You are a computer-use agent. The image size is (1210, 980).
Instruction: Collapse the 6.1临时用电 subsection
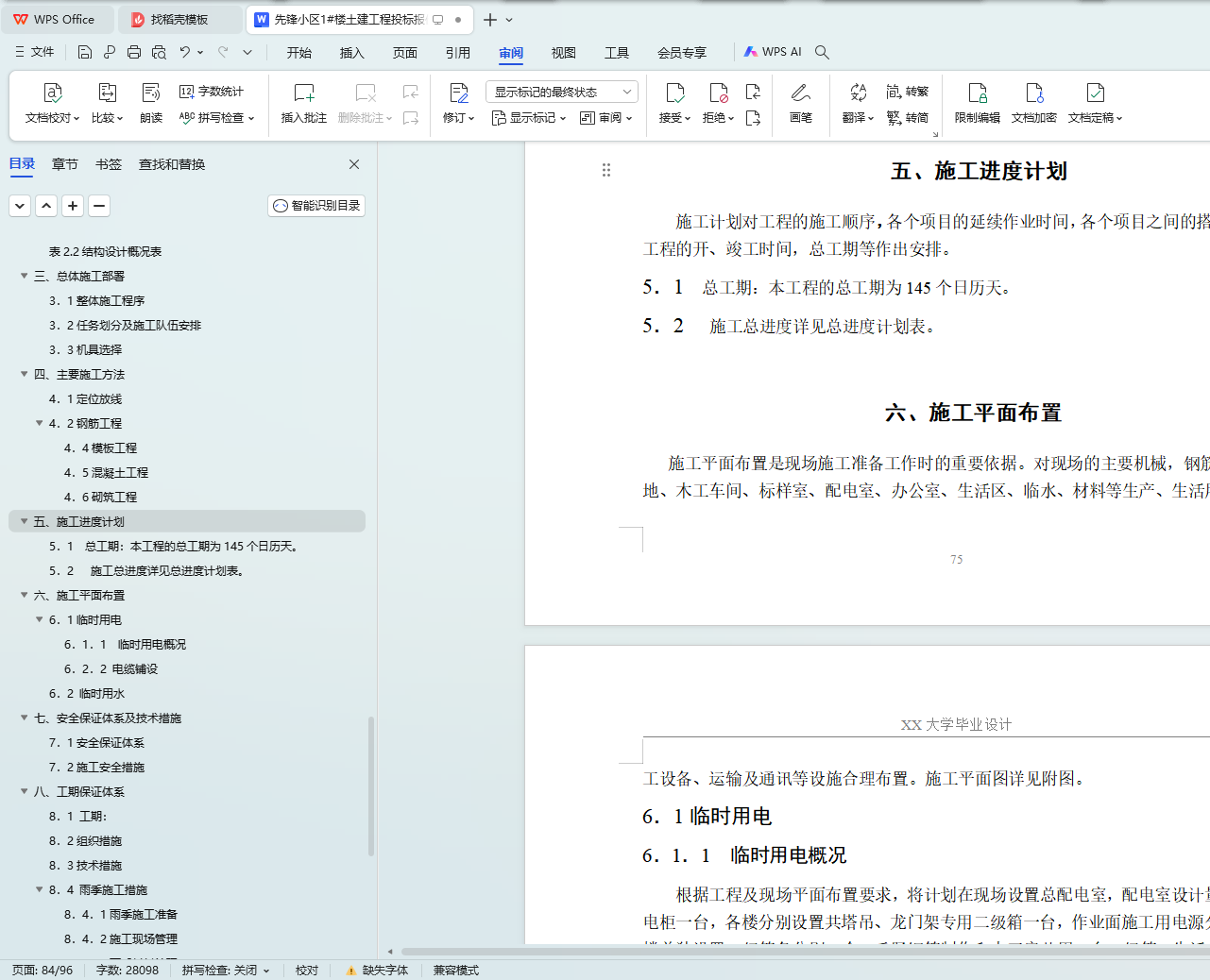40,619
